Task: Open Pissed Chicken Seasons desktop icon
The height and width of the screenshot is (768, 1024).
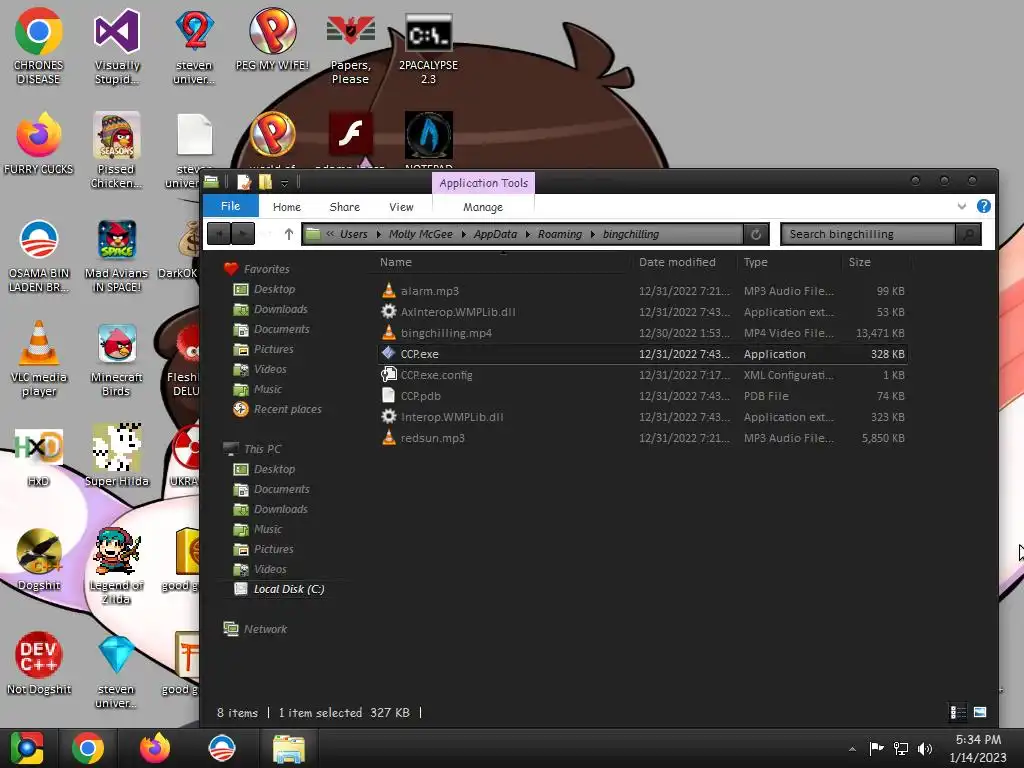Action: click(x=116, y=150)
